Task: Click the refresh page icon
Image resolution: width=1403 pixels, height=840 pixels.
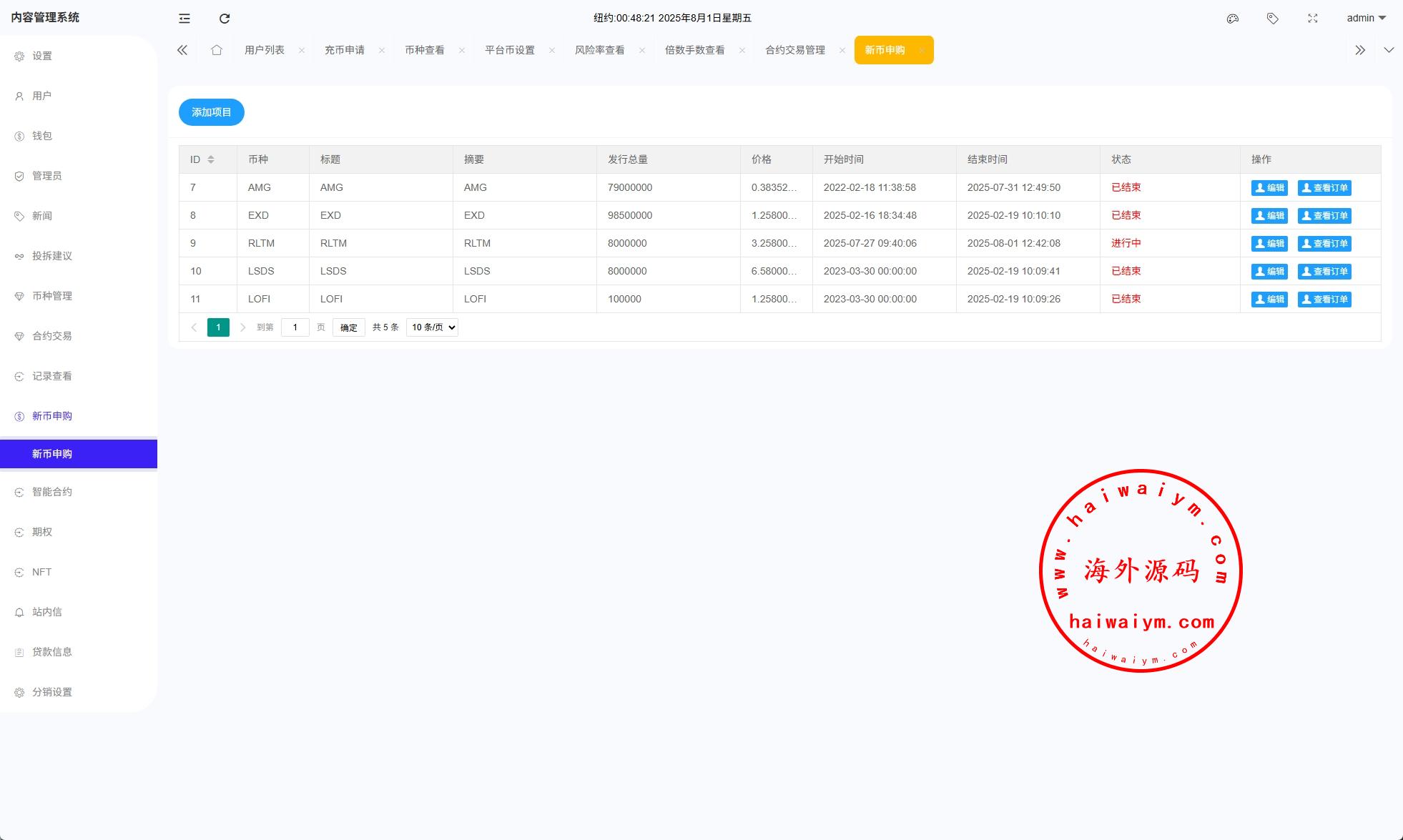Action: tap(225, 19)
